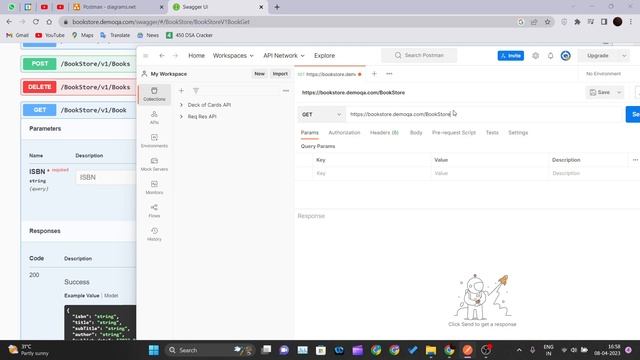Click the request URL input field

click(x=484, y=114)
